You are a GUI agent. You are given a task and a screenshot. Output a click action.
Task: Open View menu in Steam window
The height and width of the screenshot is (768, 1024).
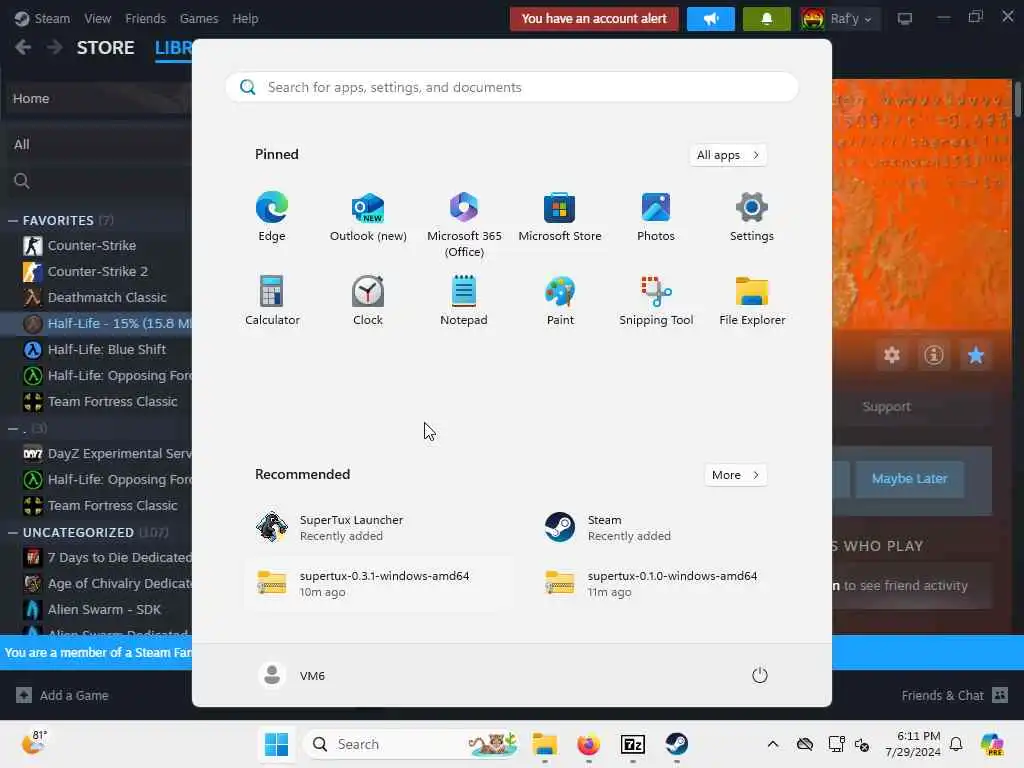97,18
